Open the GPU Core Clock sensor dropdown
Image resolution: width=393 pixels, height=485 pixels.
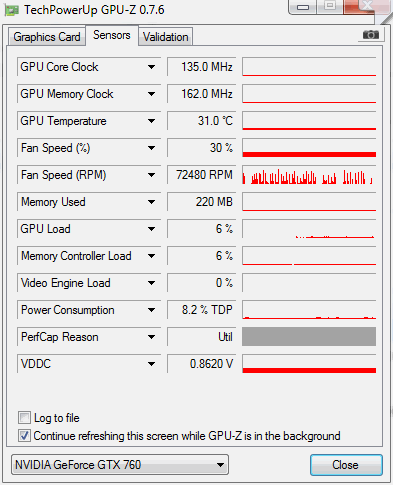coord(151,67)
